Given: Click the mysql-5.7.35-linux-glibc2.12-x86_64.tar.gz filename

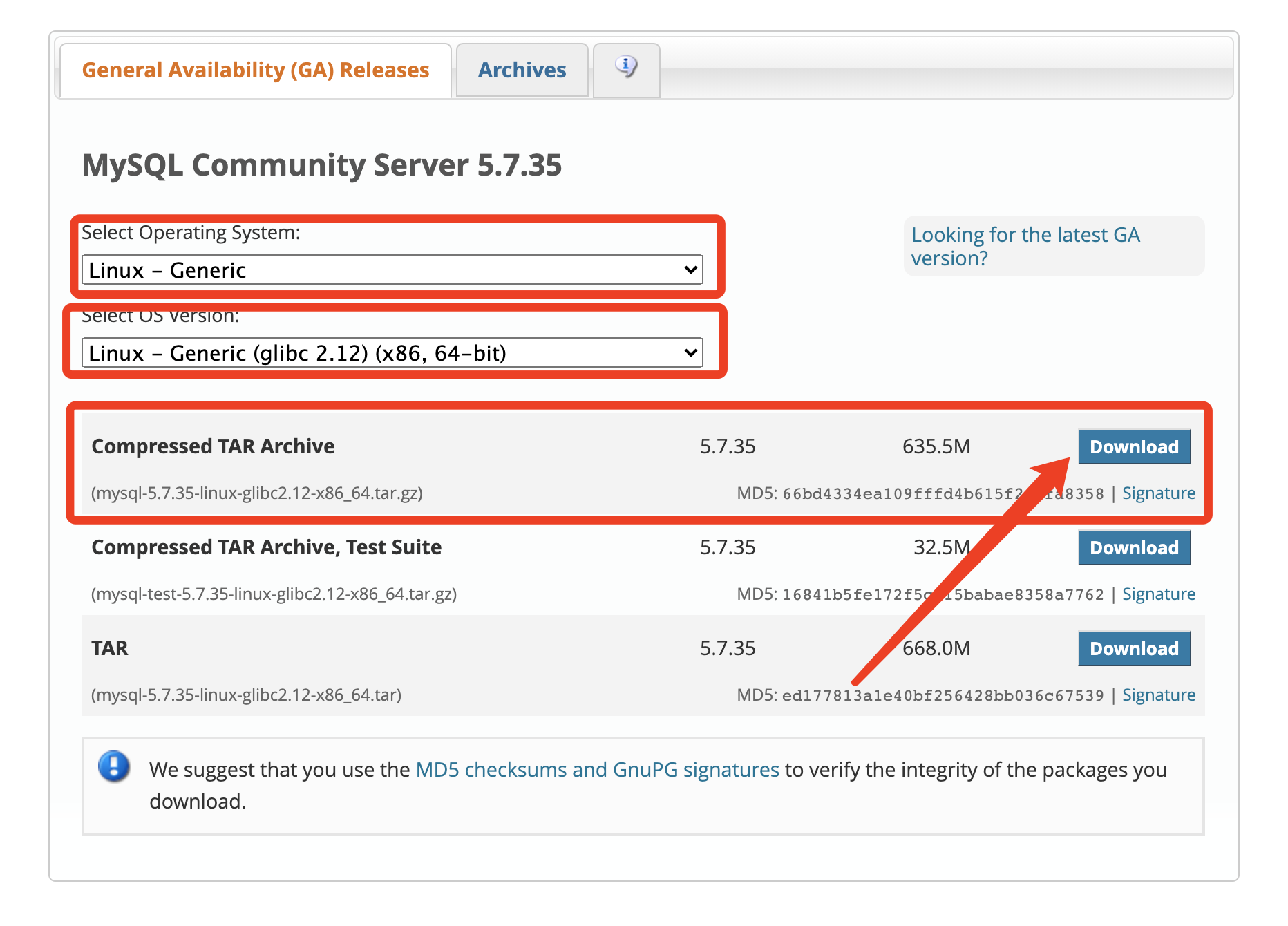Looking at the screenshot, I should pos(257,493).
